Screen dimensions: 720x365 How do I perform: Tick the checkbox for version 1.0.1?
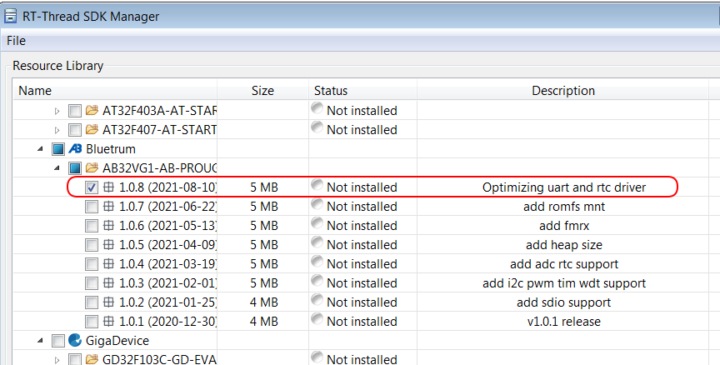[91, 321]
